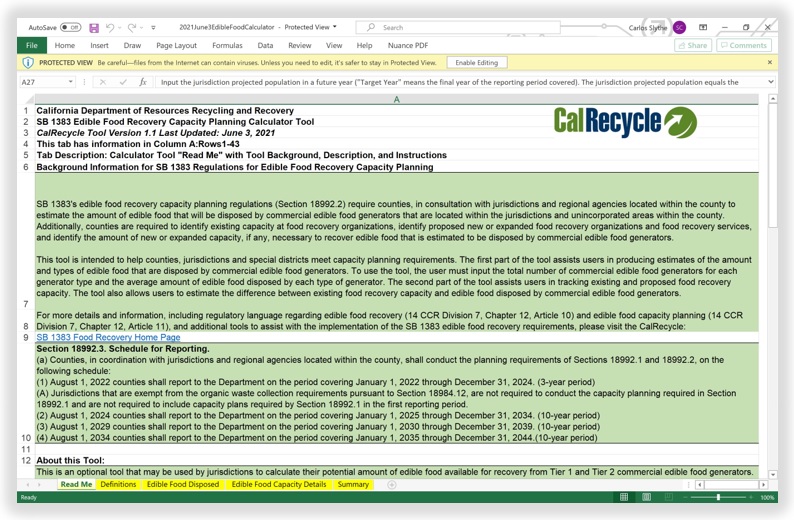The width and height of the screenshot is (794, 520).
Task: Click Enable Editing in the yellow bar
Action: point(477,63)
